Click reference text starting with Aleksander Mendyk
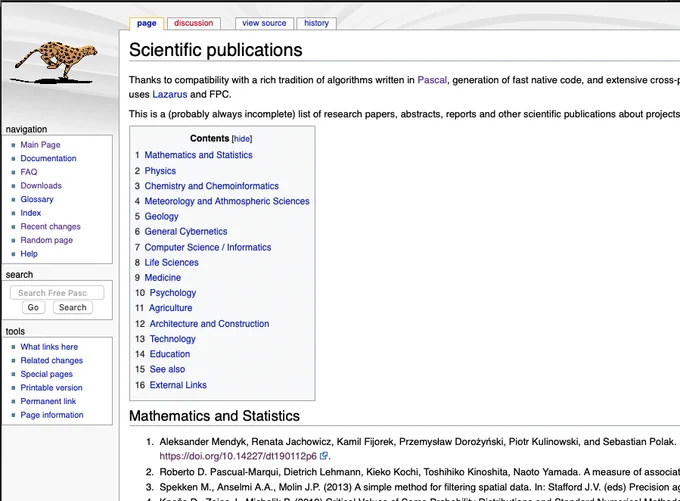 418,442
